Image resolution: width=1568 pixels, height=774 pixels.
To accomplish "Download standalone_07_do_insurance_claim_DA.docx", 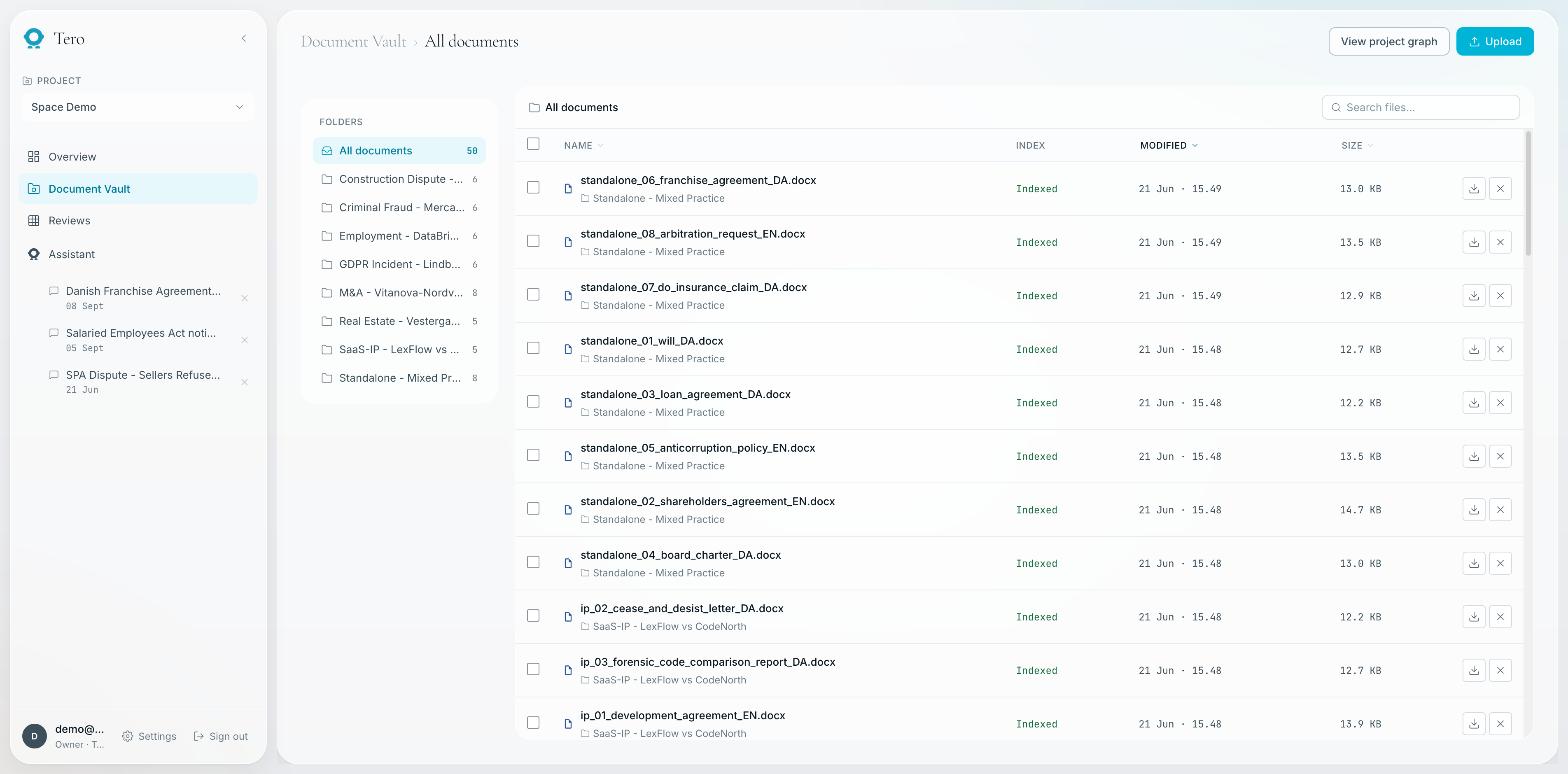I will tap(1474, 296).
